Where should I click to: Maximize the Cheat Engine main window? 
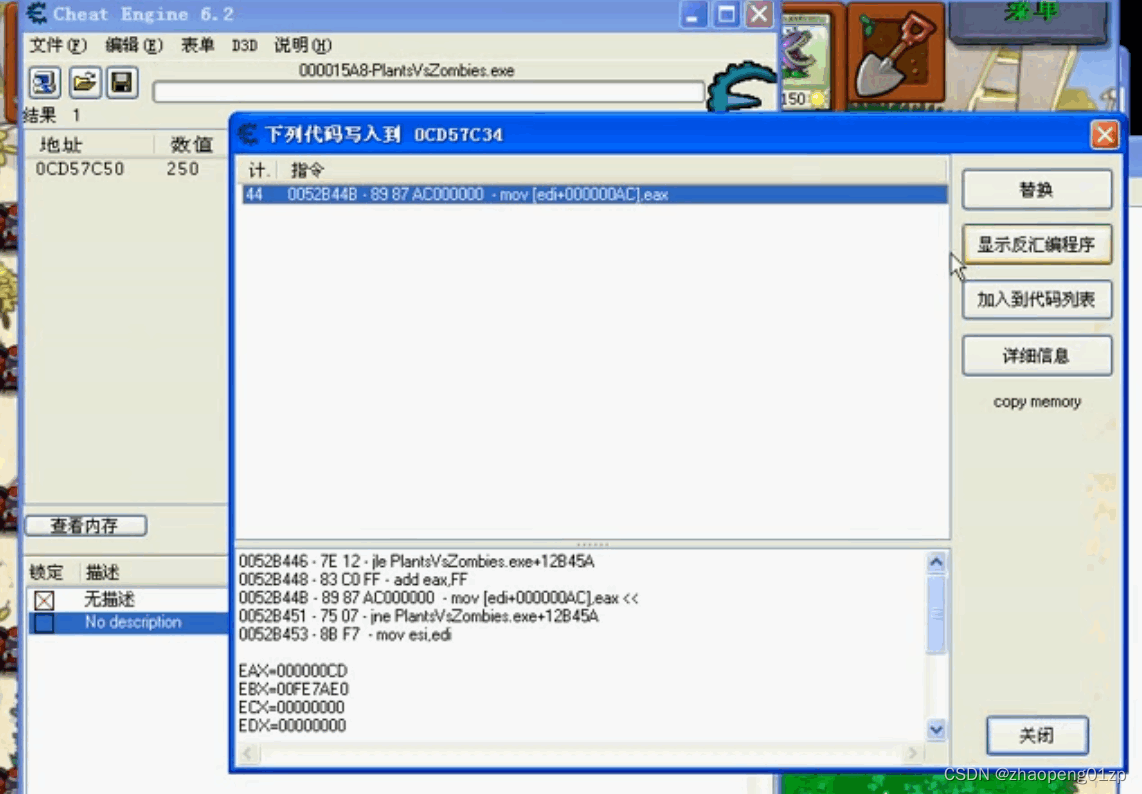[x=726, y=14]
